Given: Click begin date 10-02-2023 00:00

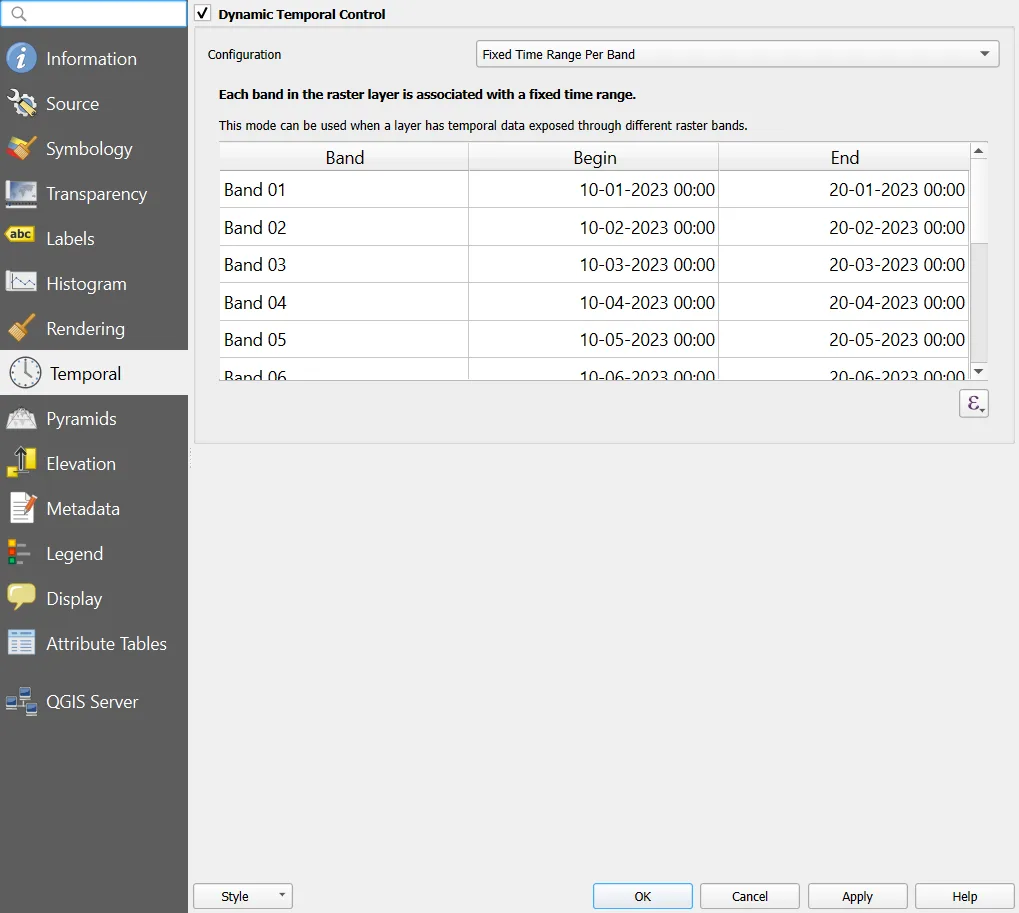Looking at the screenshot, I should click(594, 227).
